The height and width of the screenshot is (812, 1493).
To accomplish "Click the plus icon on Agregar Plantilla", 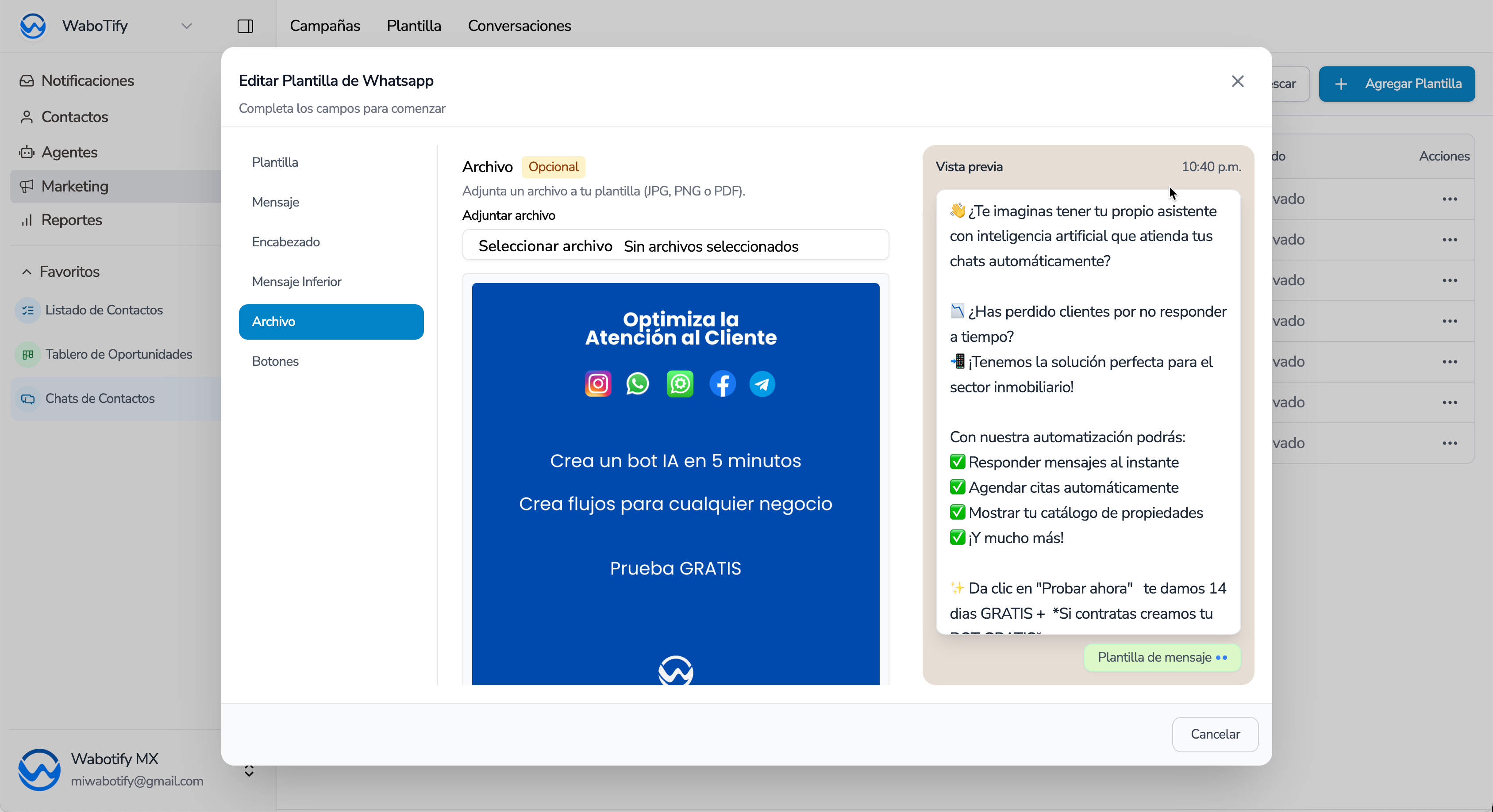I will [1341, 84].
